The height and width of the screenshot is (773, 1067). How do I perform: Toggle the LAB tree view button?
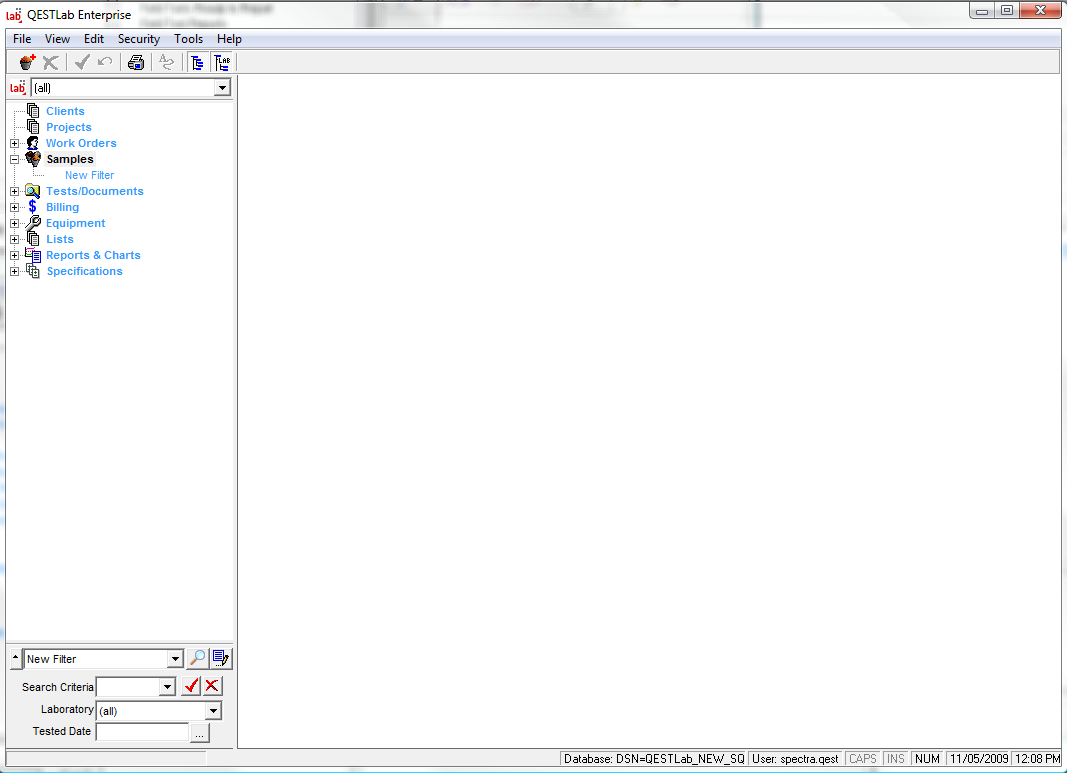222,62
